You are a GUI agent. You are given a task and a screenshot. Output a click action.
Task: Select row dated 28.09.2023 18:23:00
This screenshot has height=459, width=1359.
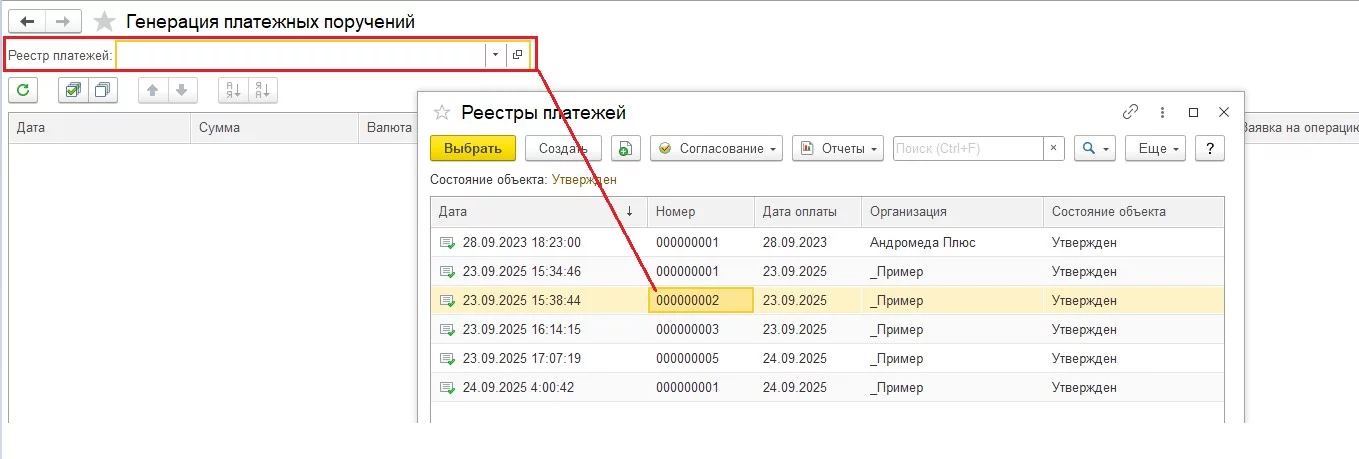(x=827, y=242)
